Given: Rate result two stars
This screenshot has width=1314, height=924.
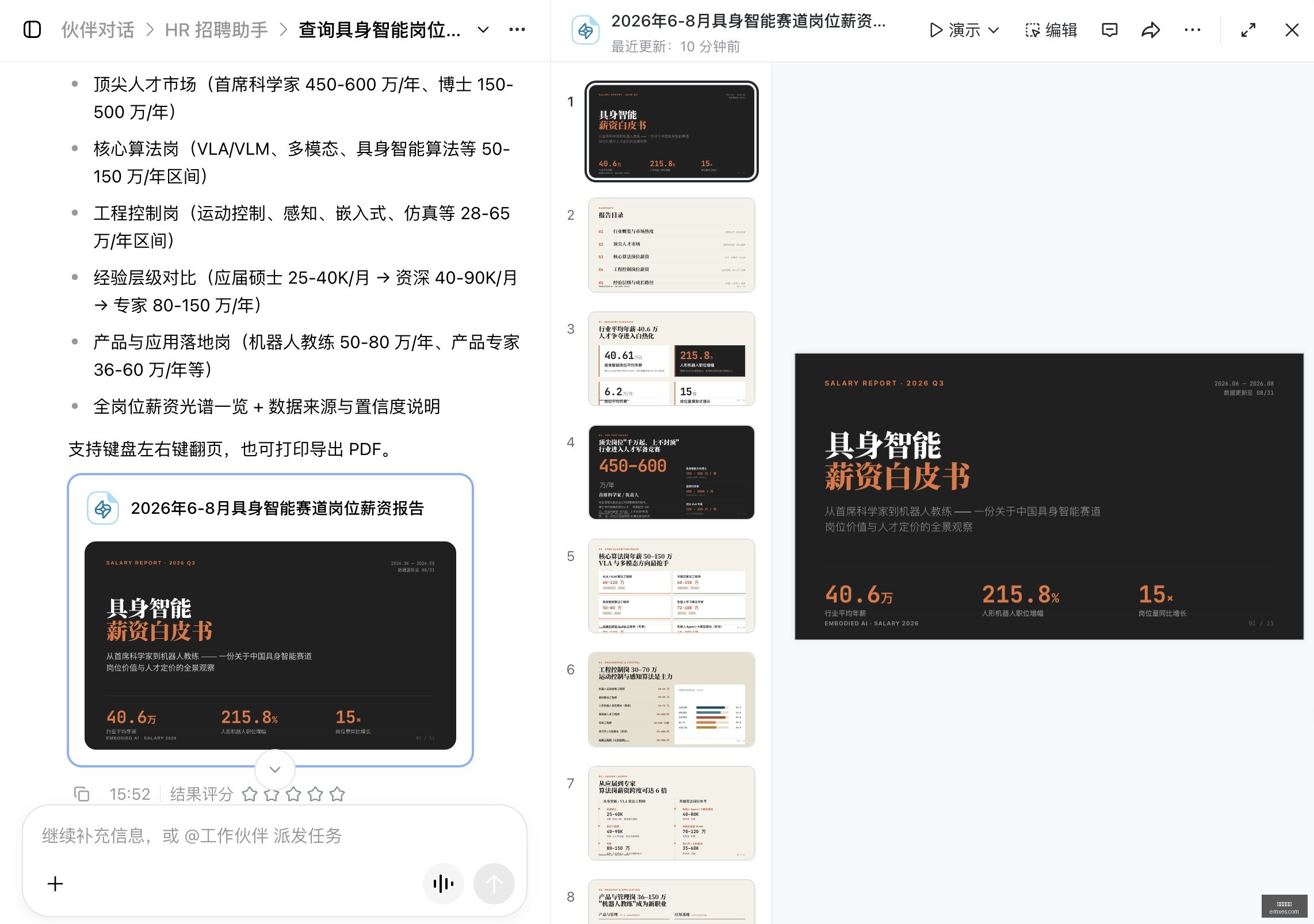Looking at the screenshot, I should tap(272, 795).
